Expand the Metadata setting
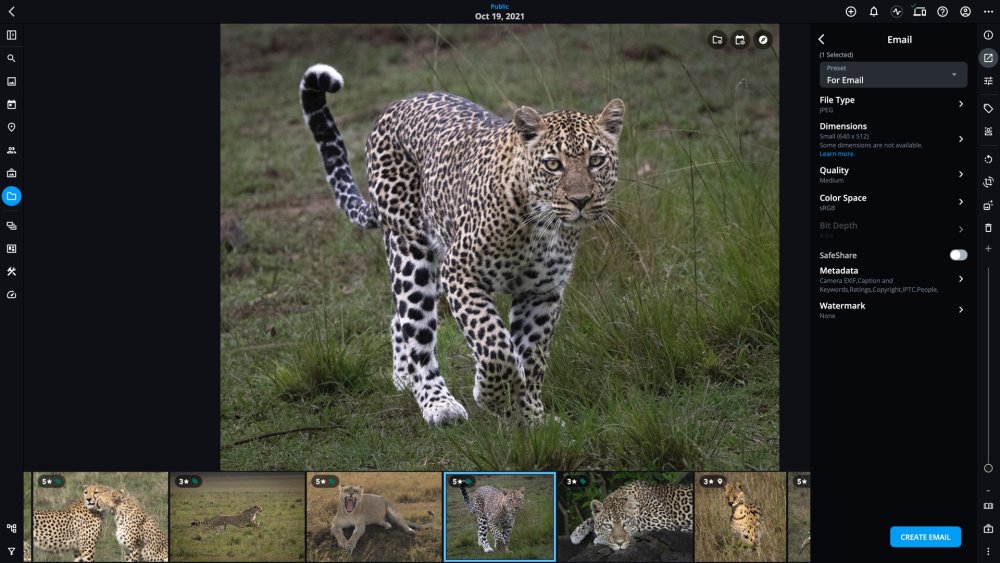This screenshot has height=563, width=1000. tap(893, 279)
